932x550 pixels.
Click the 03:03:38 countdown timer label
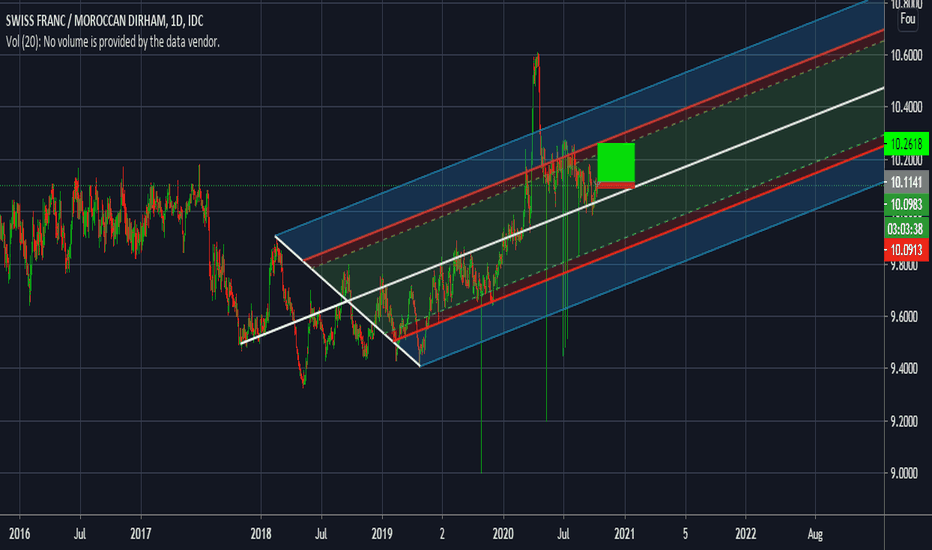coord(906,229)
